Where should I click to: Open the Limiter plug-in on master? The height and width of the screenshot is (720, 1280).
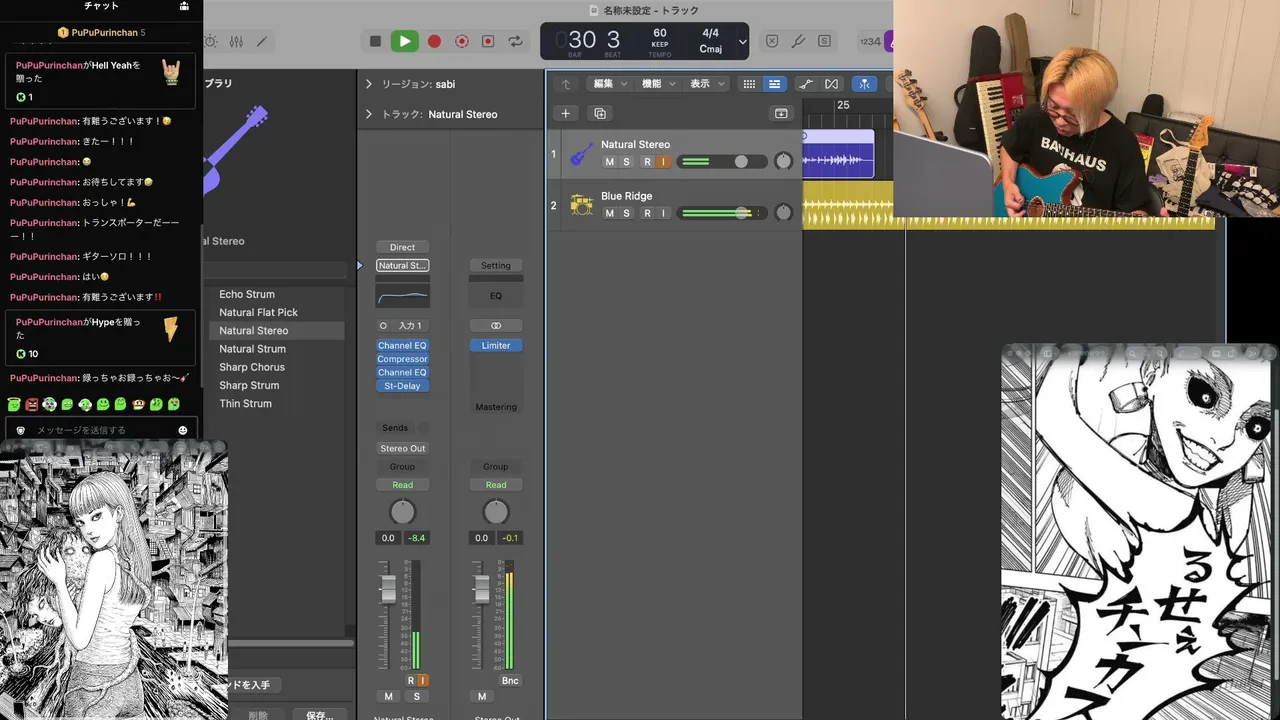tap(496, 345)
